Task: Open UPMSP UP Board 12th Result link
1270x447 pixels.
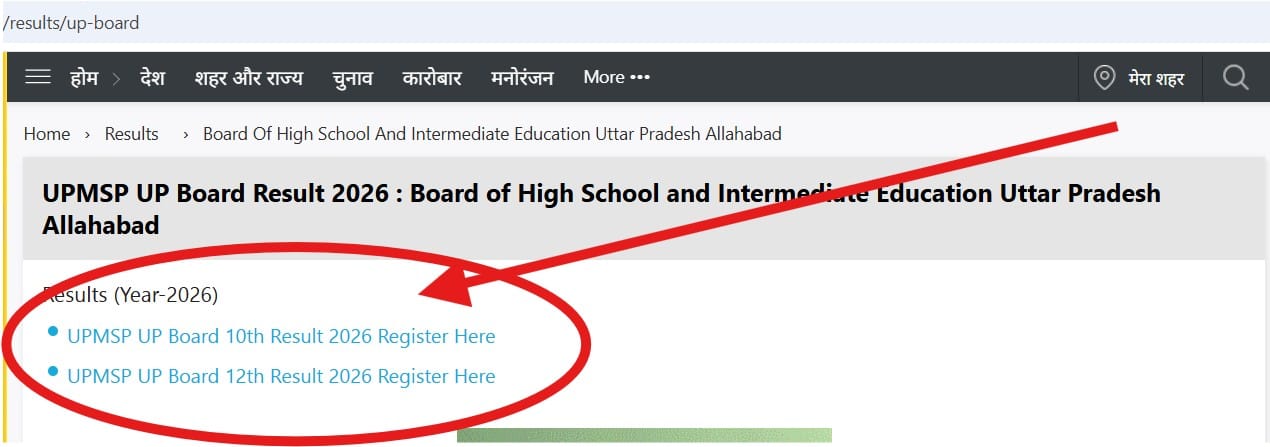Action: (281, 377)
